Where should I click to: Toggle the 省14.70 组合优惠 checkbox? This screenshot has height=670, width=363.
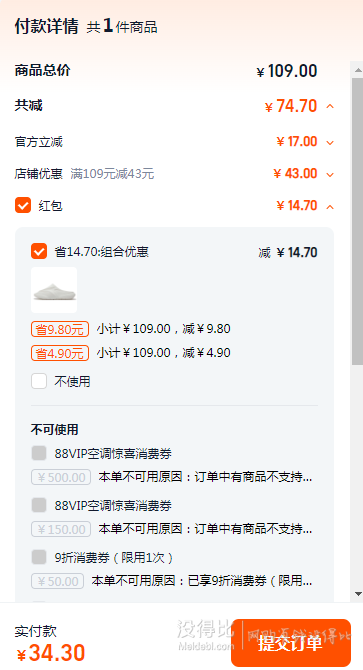tap(39, 251)
